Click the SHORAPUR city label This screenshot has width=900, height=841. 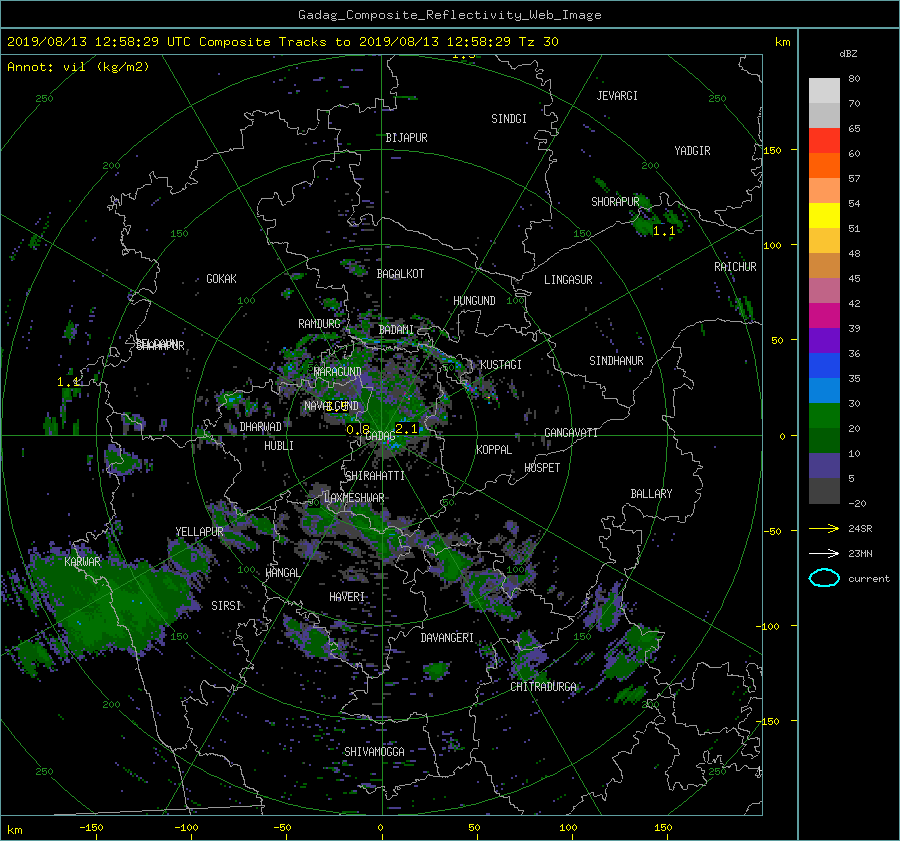click(x=615, y=202)
